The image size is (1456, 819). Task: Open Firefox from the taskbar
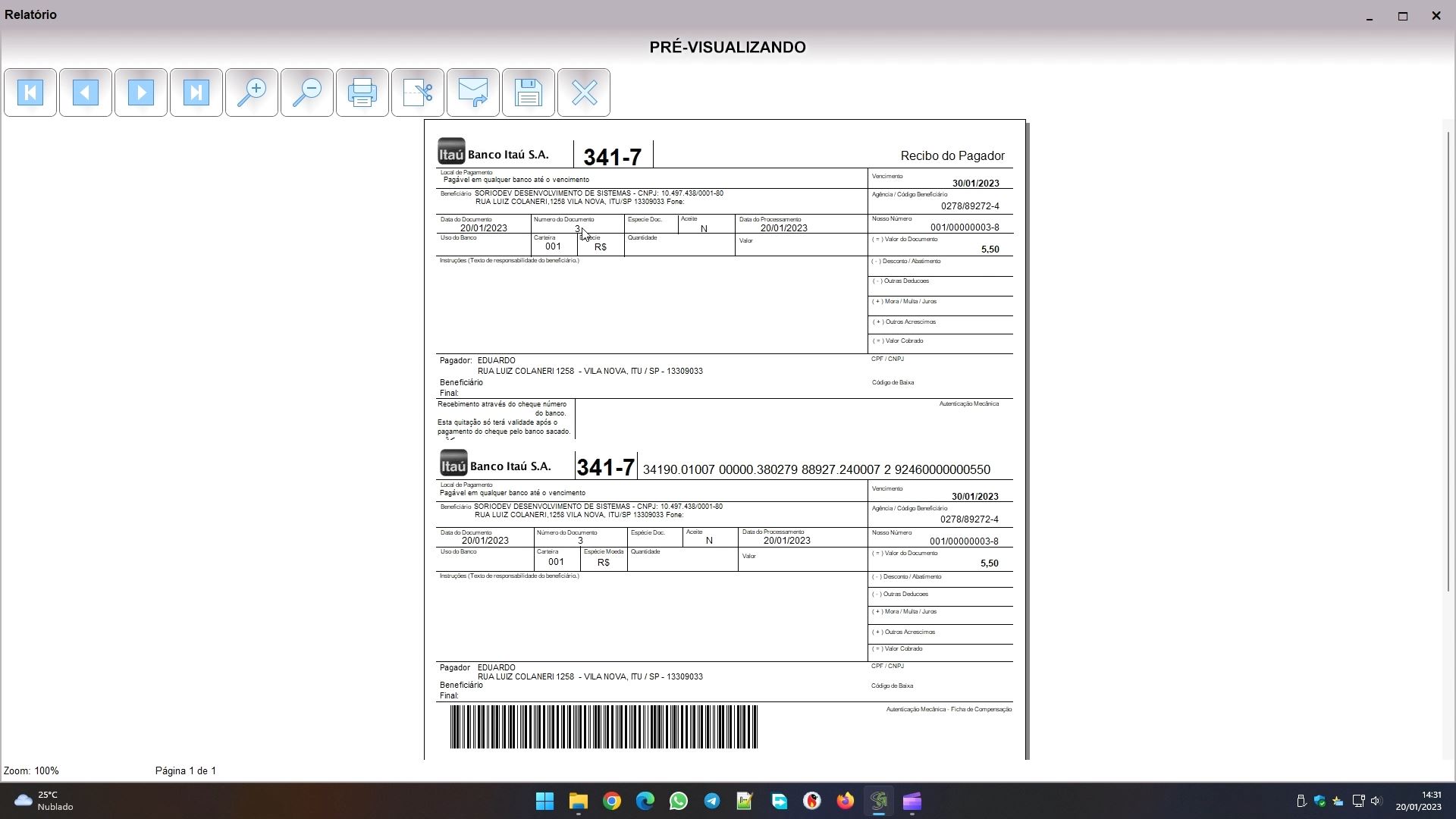click(x=846, y=802)
